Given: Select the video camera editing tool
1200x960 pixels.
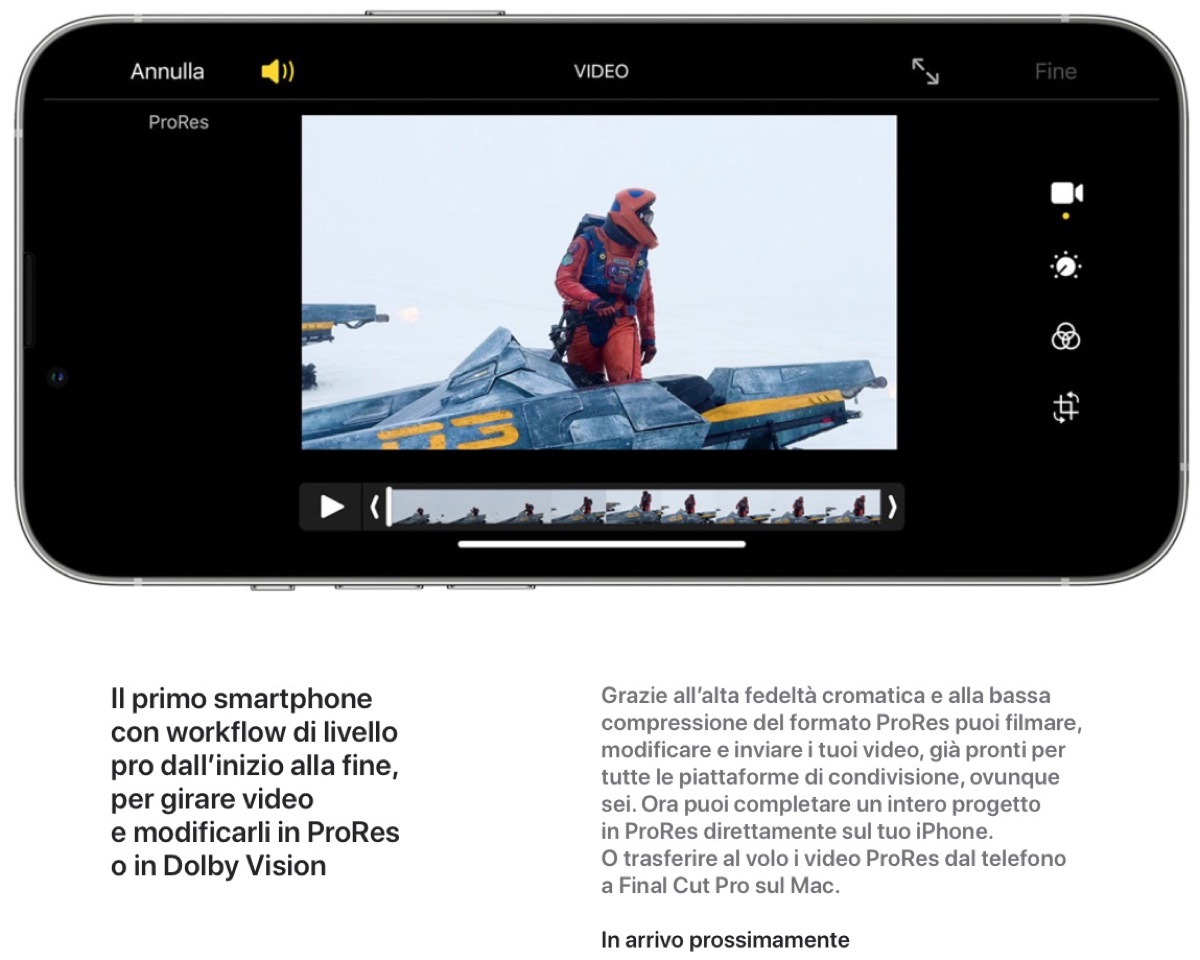Looking at the screenshot, I should pos(1066,193).
